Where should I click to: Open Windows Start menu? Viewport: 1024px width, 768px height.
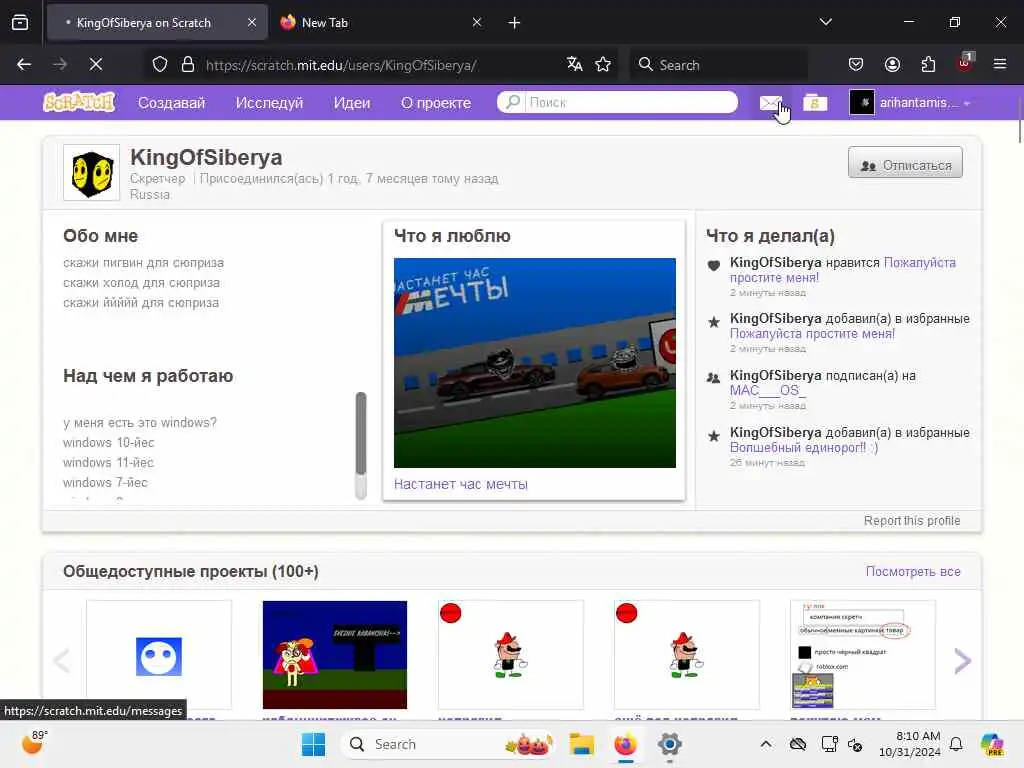click(313, 744)
